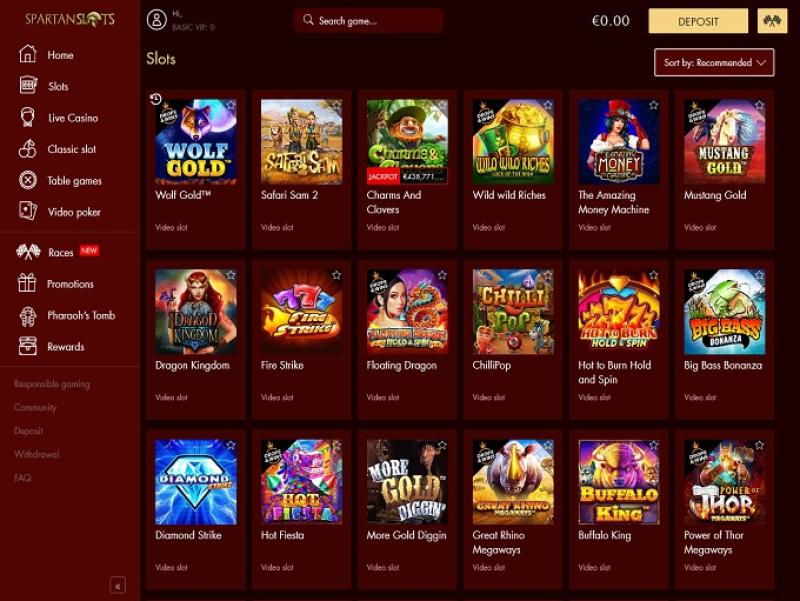Toggle favorite star on Dragon Kingdom

231,275
